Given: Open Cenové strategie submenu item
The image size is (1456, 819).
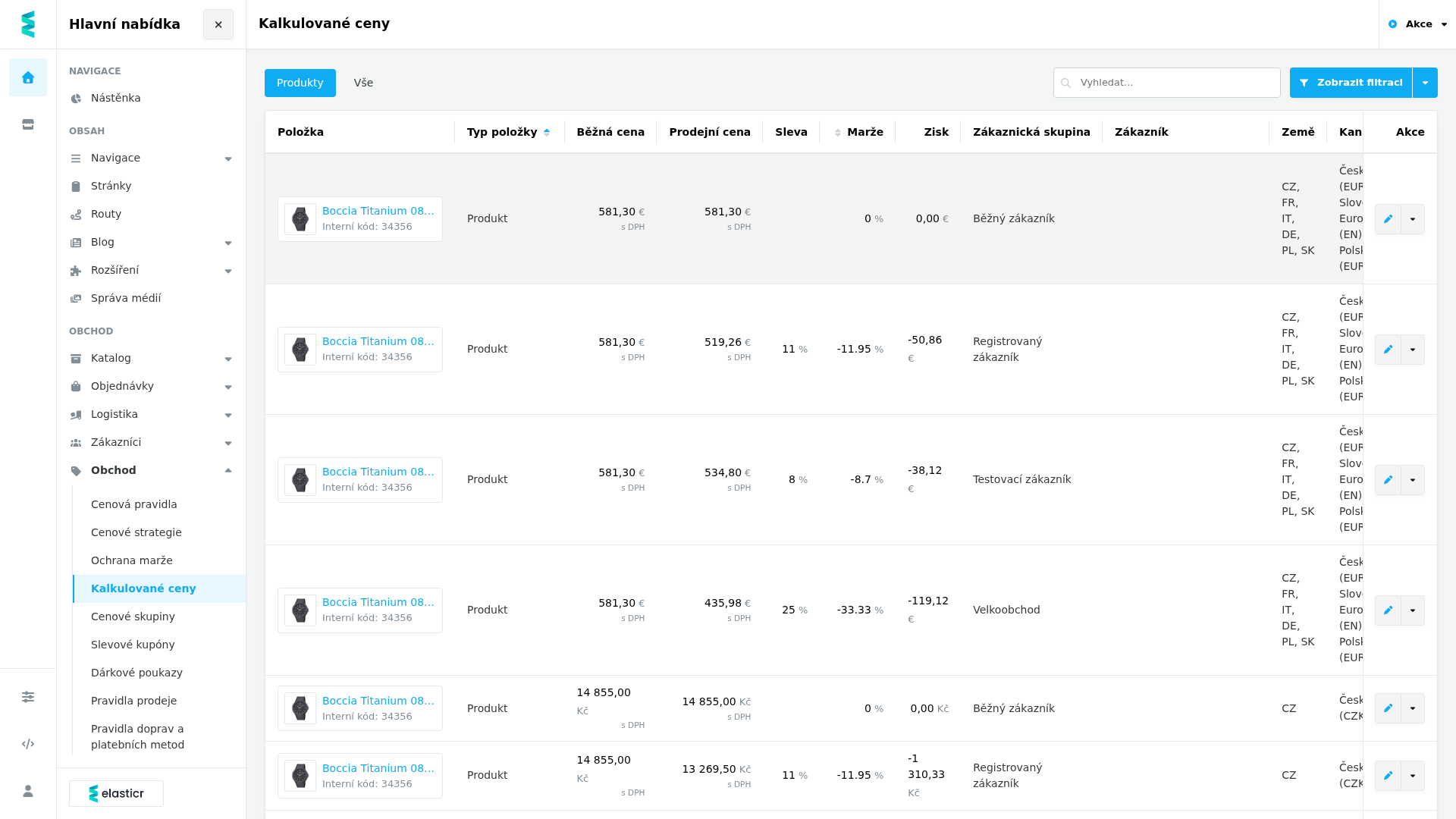Looking at the screenshot, I should pyautogui.click(x=159, y=532).
